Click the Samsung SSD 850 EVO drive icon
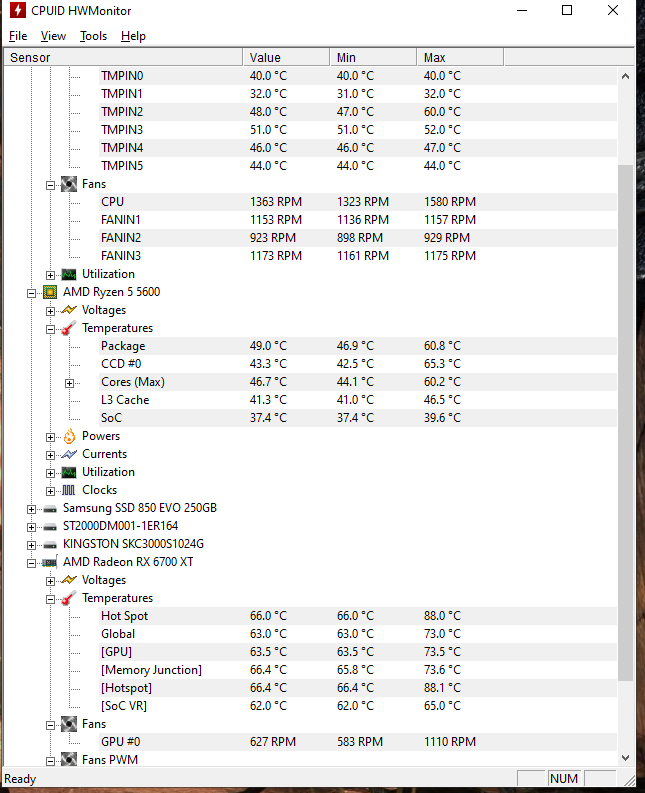 point(50,509)
